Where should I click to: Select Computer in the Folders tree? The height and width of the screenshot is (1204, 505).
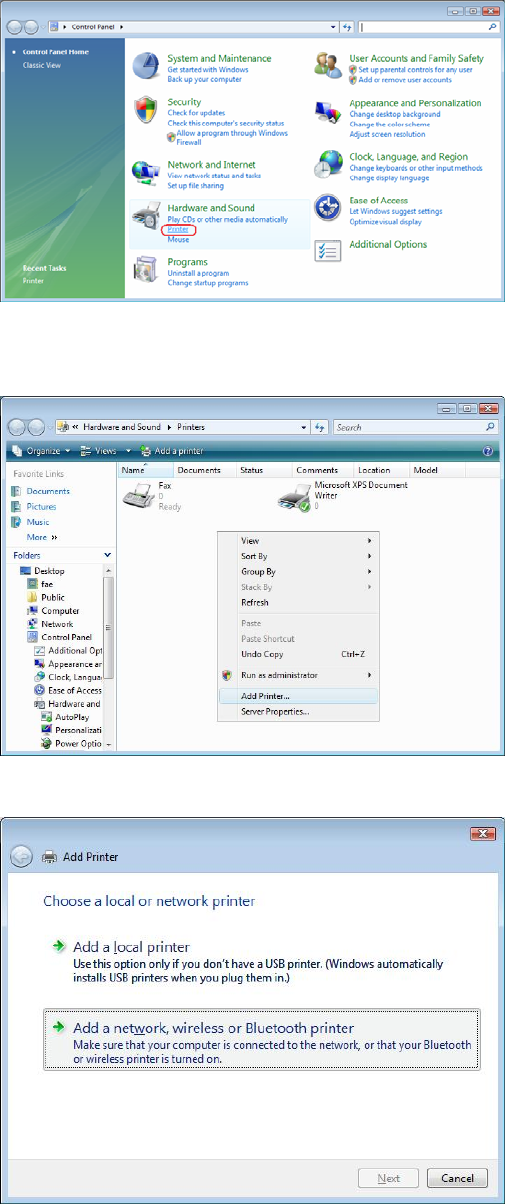pos(60,611)
